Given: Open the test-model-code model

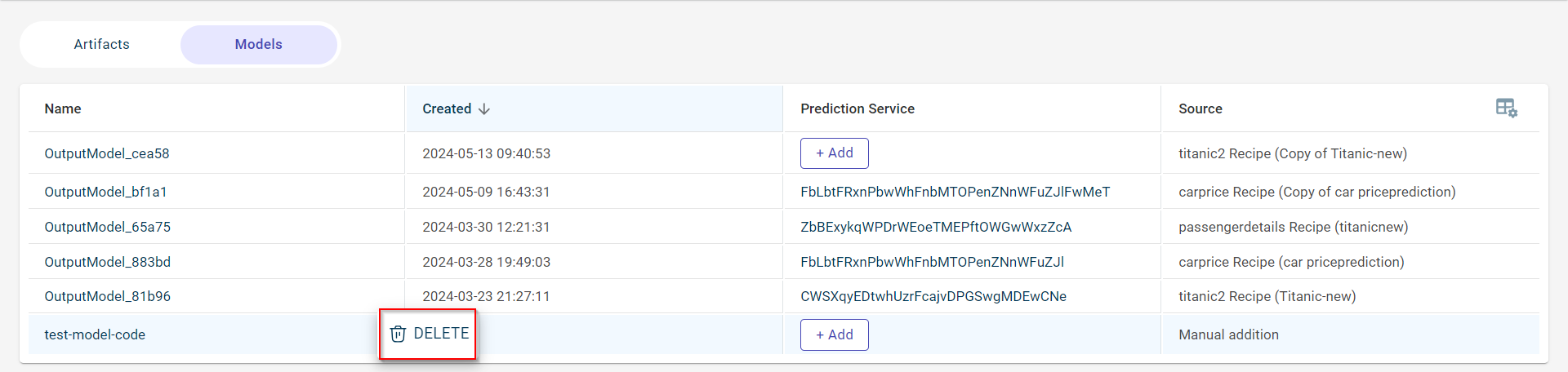Looking at the screenshot, I should pos(95,334).
